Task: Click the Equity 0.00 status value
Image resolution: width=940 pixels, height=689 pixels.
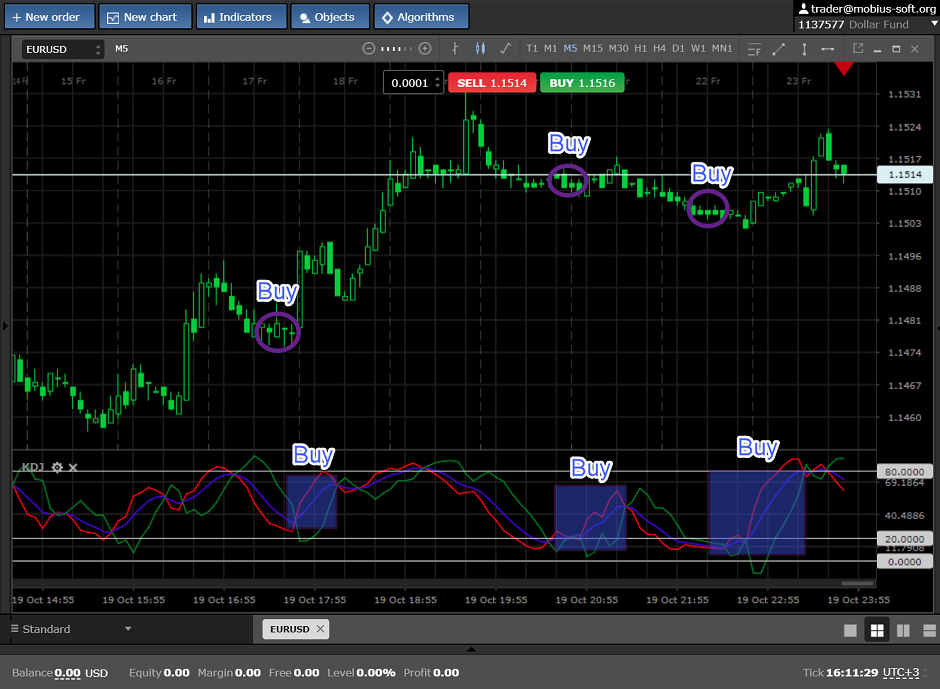Action: click(x=176, y=673)
